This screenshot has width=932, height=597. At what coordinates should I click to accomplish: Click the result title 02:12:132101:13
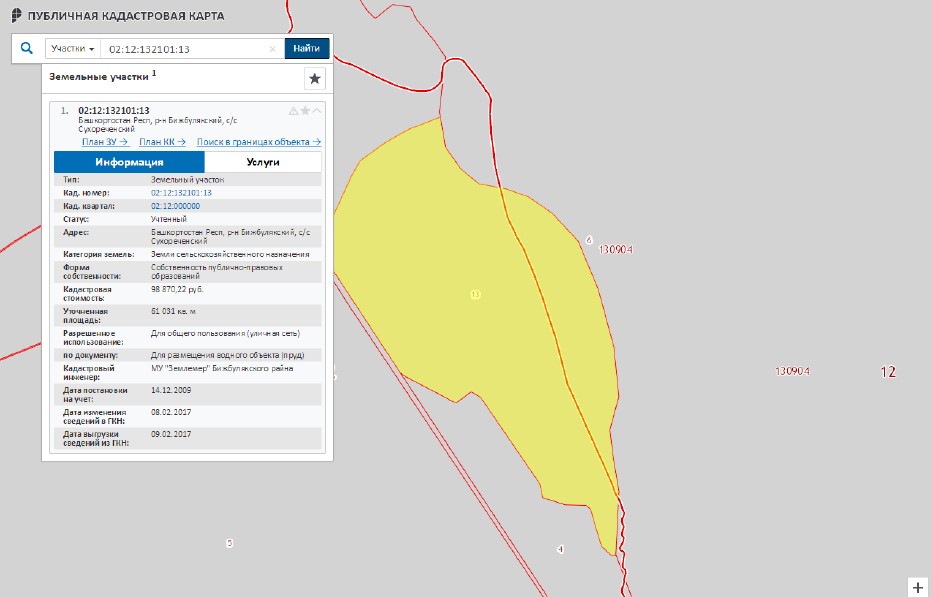pos(113,110)
